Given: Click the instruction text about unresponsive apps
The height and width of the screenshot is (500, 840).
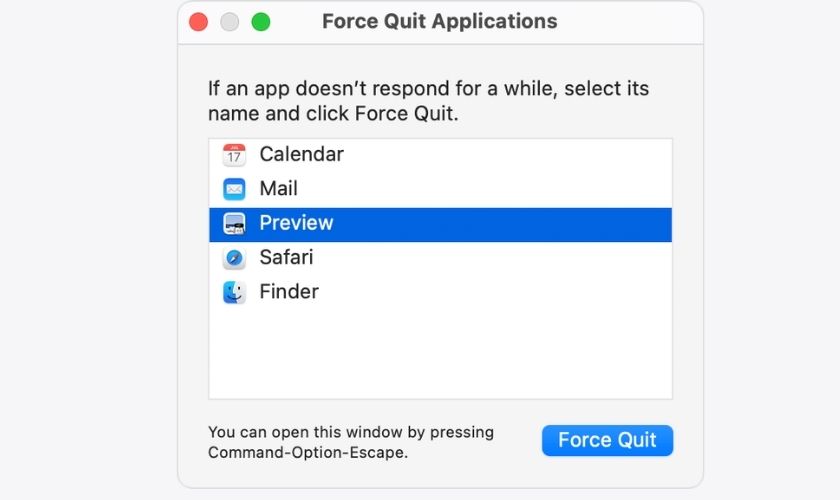Looking at the screenshot, I should pos(428,101).
